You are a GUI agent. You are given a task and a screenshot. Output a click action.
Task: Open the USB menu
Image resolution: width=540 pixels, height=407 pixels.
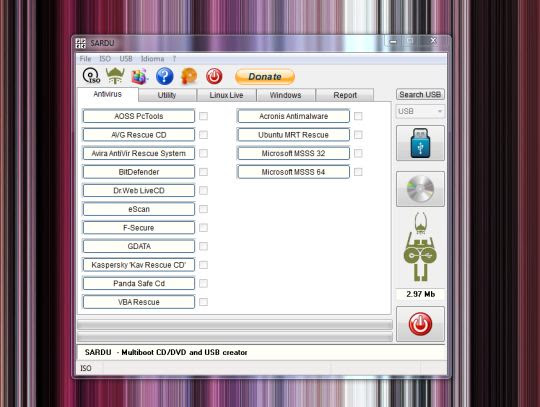tap(126, 59)
